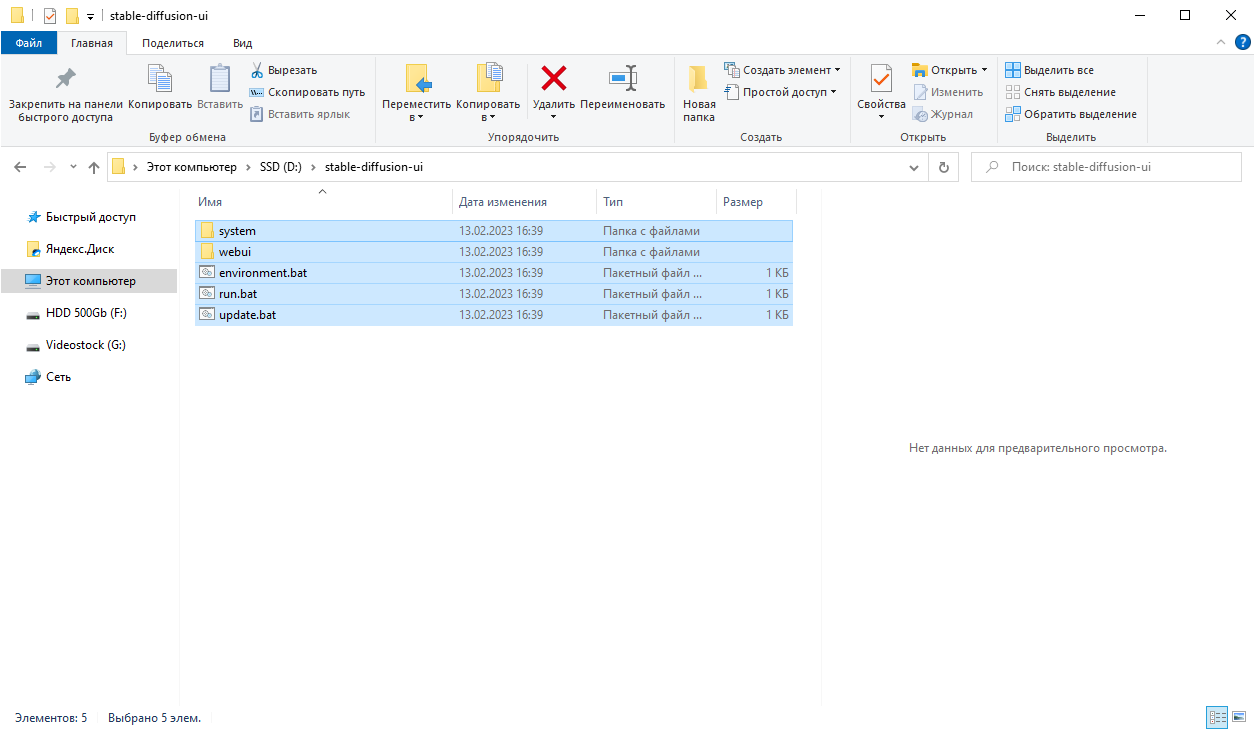
Task: Go back with the left arrow
Action: point(21,167)
